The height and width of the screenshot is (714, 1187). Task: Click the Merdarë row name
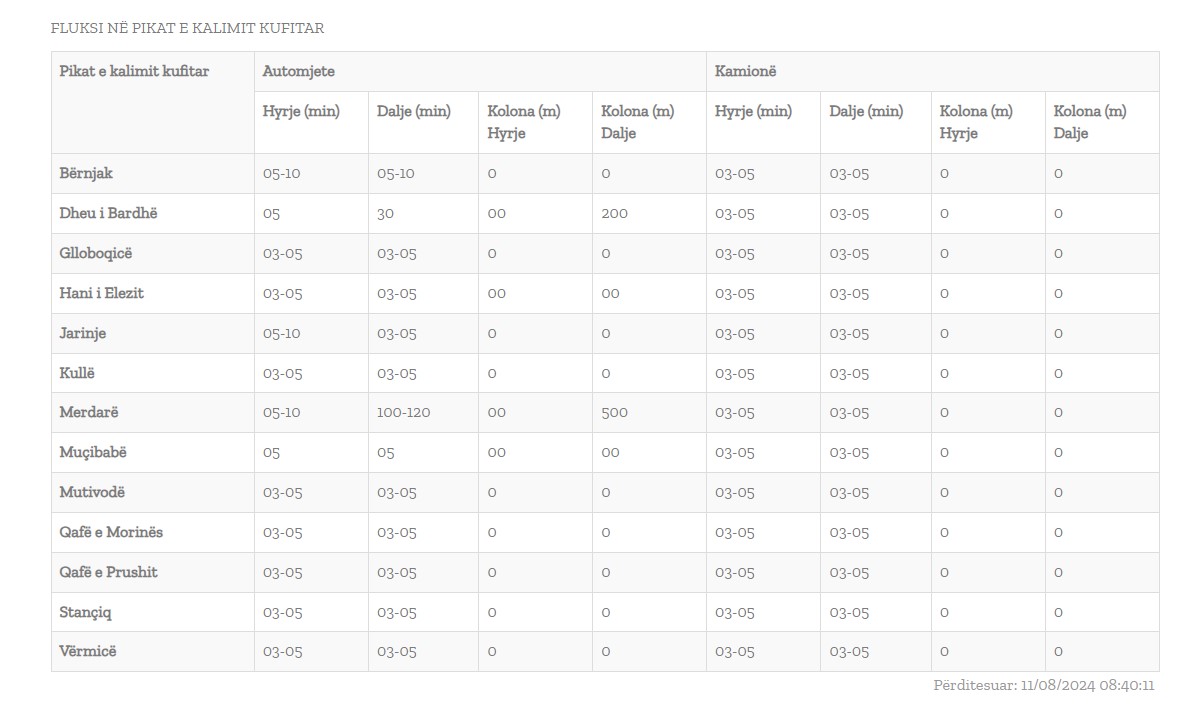point(89,413)
